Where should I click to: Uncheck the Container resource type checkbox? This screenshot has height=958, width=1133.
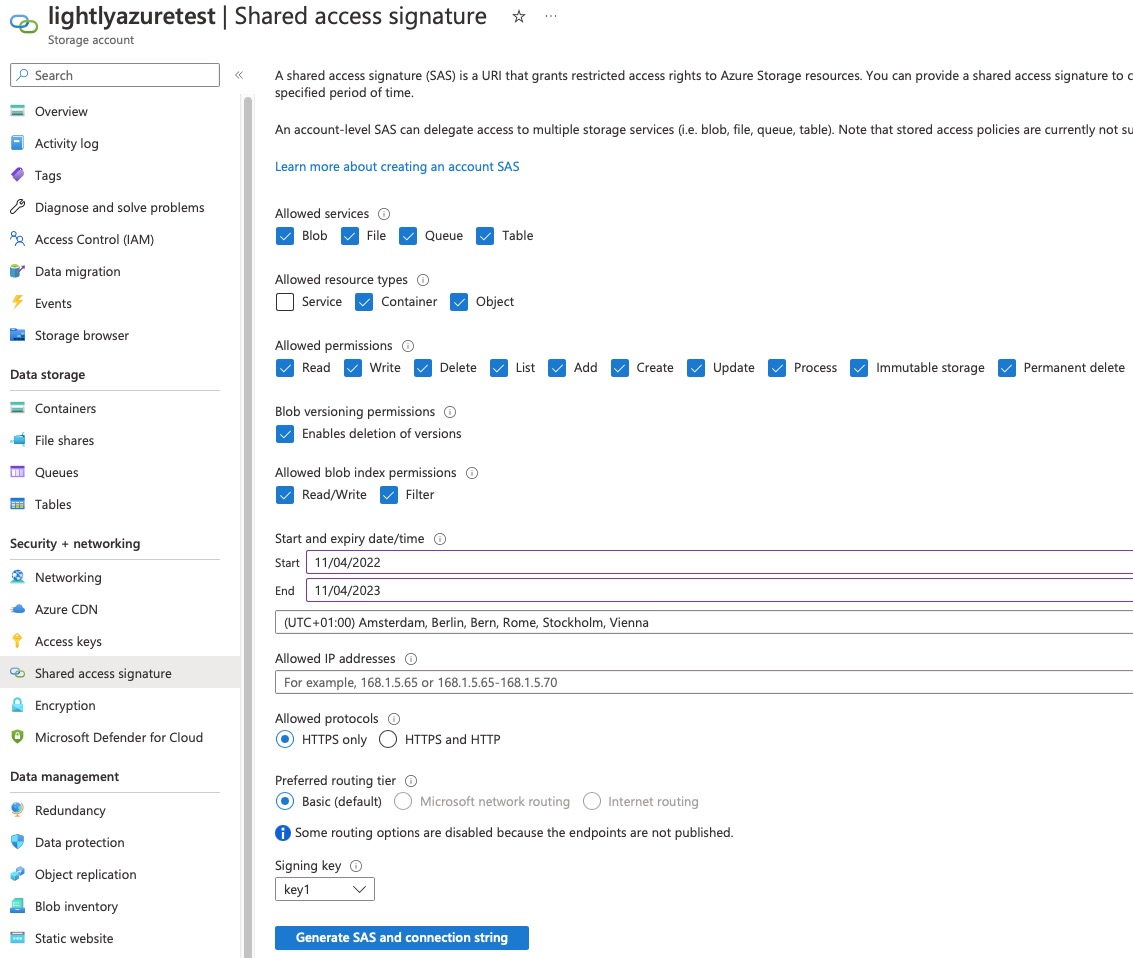(364, 302)
